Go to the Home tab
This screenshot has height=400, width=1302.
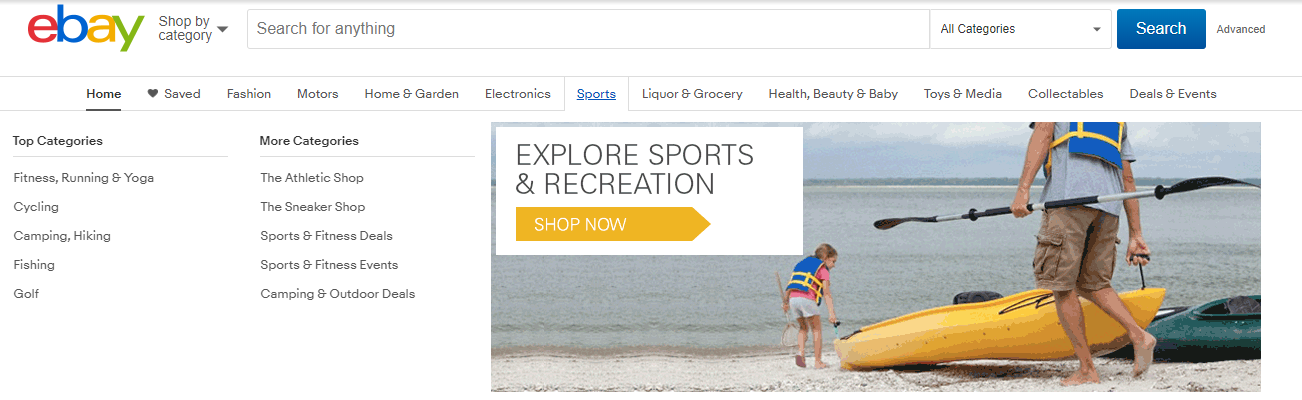(x=104, y=94)
